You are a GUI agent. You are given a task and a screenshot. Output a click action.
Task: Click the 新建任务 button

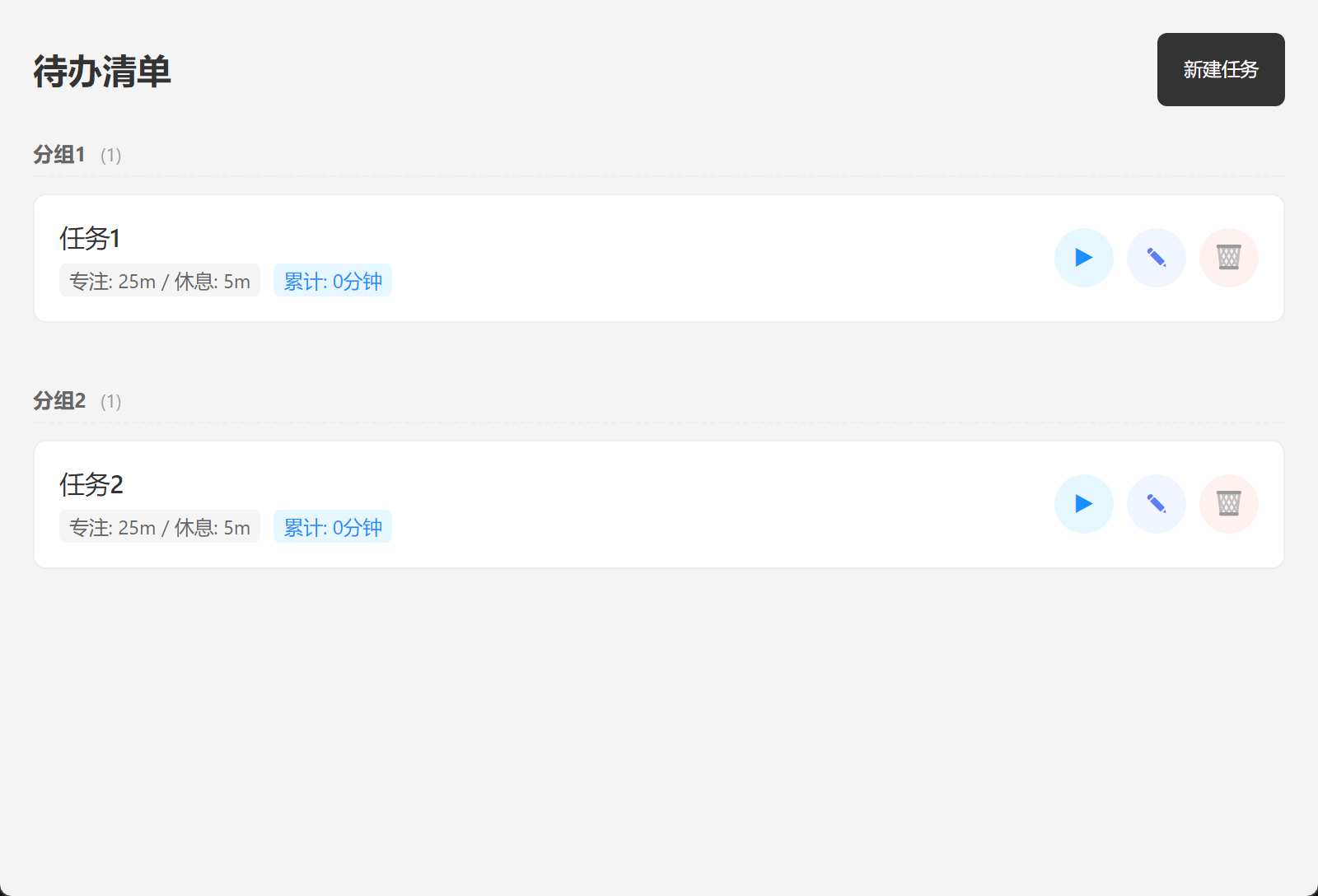(1220, 70)
